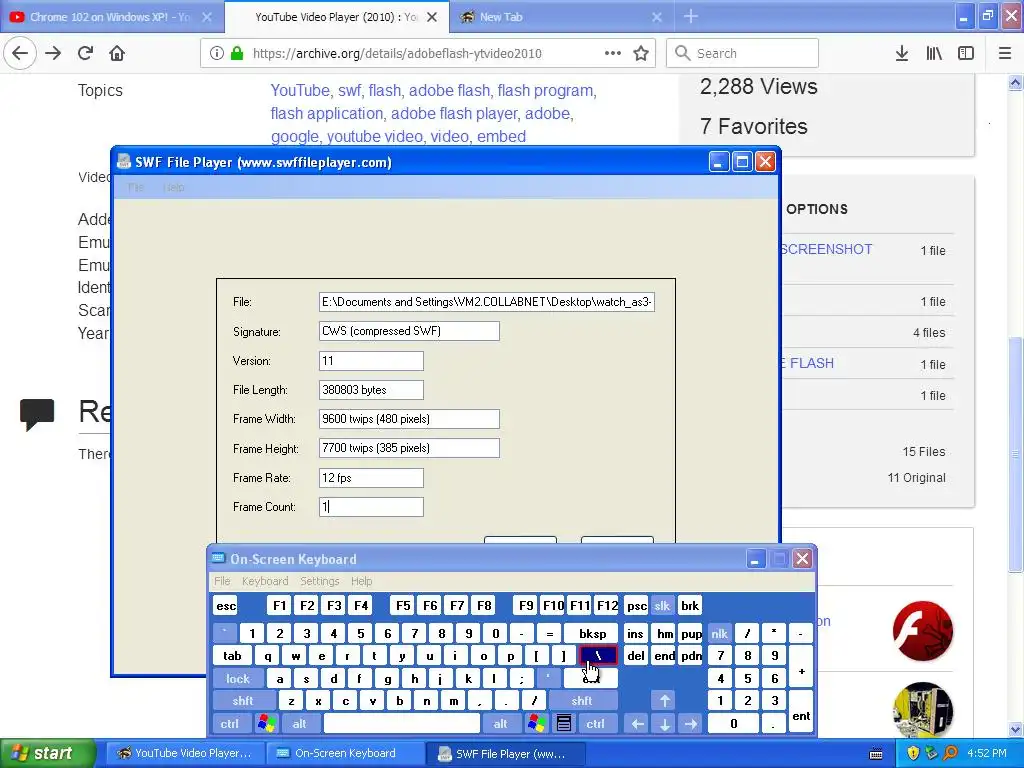This screenshot has height=768, width=1024.
Task: Click the del key on On-Screen Keyboard
Action: coord(636,656)
